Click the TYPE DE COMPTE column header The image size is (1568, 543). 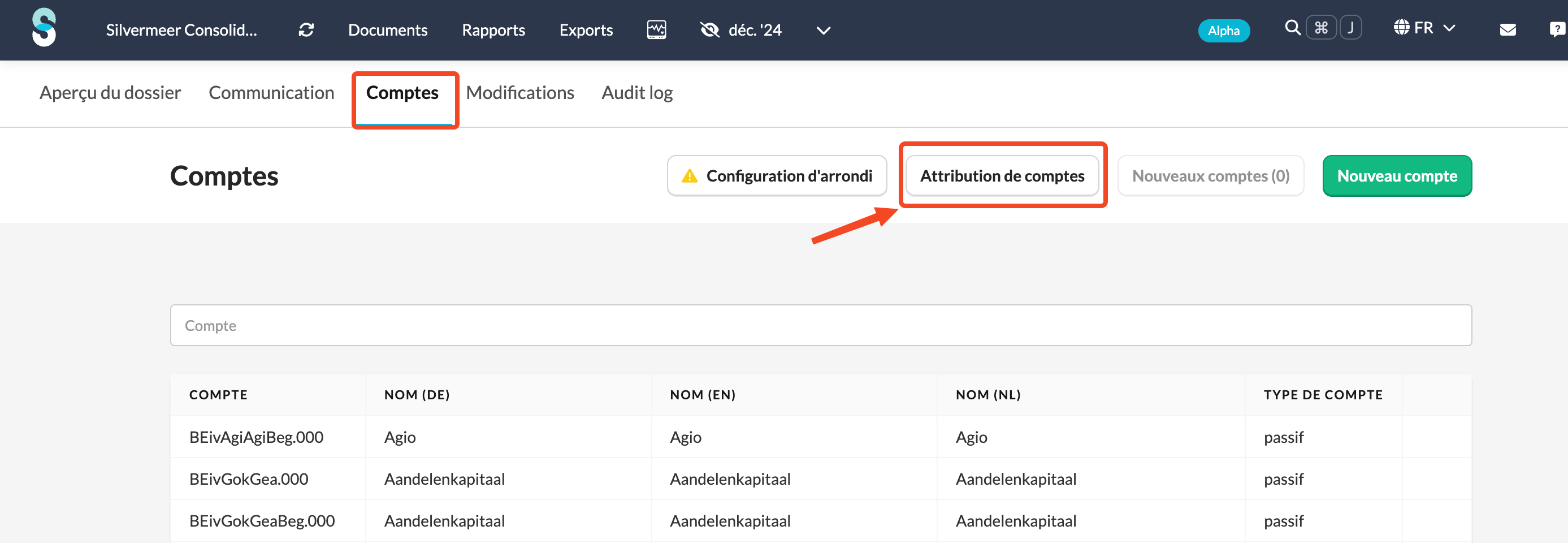[x=1323, y=395]
